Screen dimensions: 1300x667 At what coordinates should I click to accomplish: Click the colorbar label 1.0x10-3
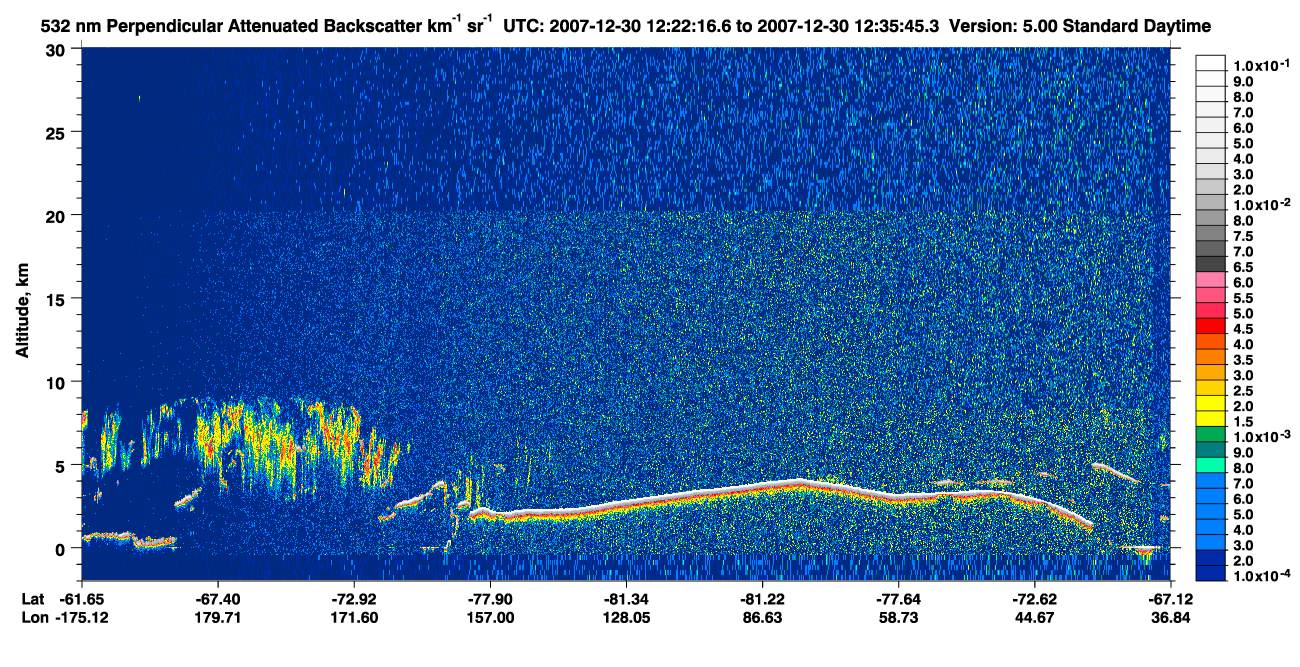(x=1260, y=436)
